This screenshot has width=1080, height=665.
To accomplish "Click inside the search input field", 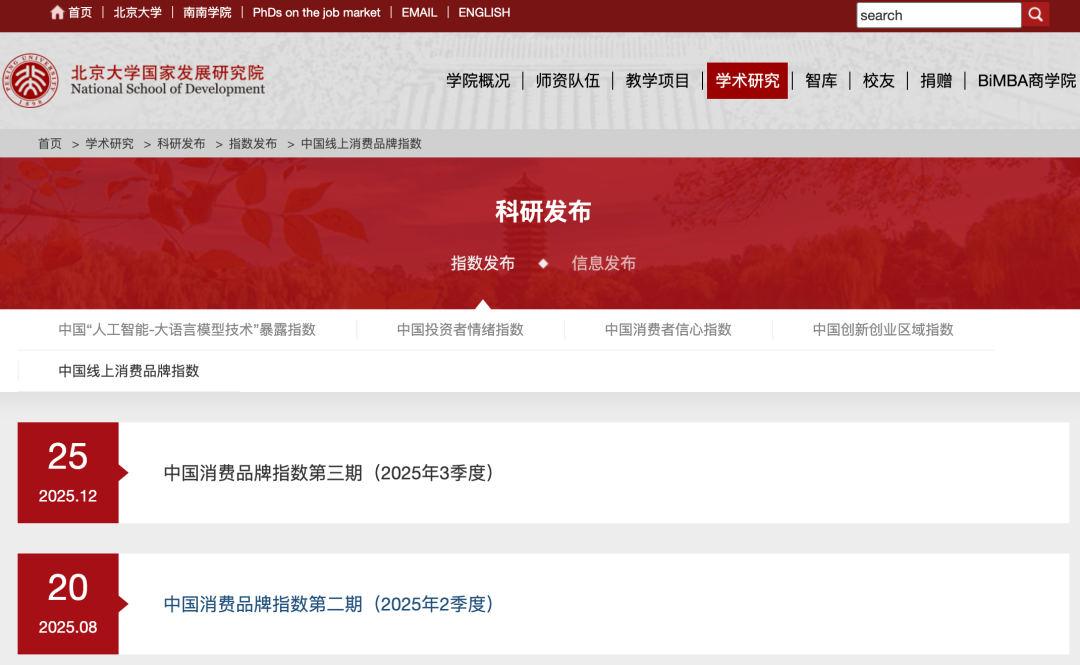I will (935, 15).
